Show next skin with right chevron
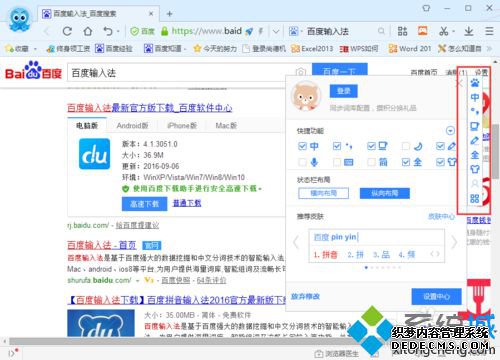The width and height of the screenshot is (500, 360). [454, 242]
